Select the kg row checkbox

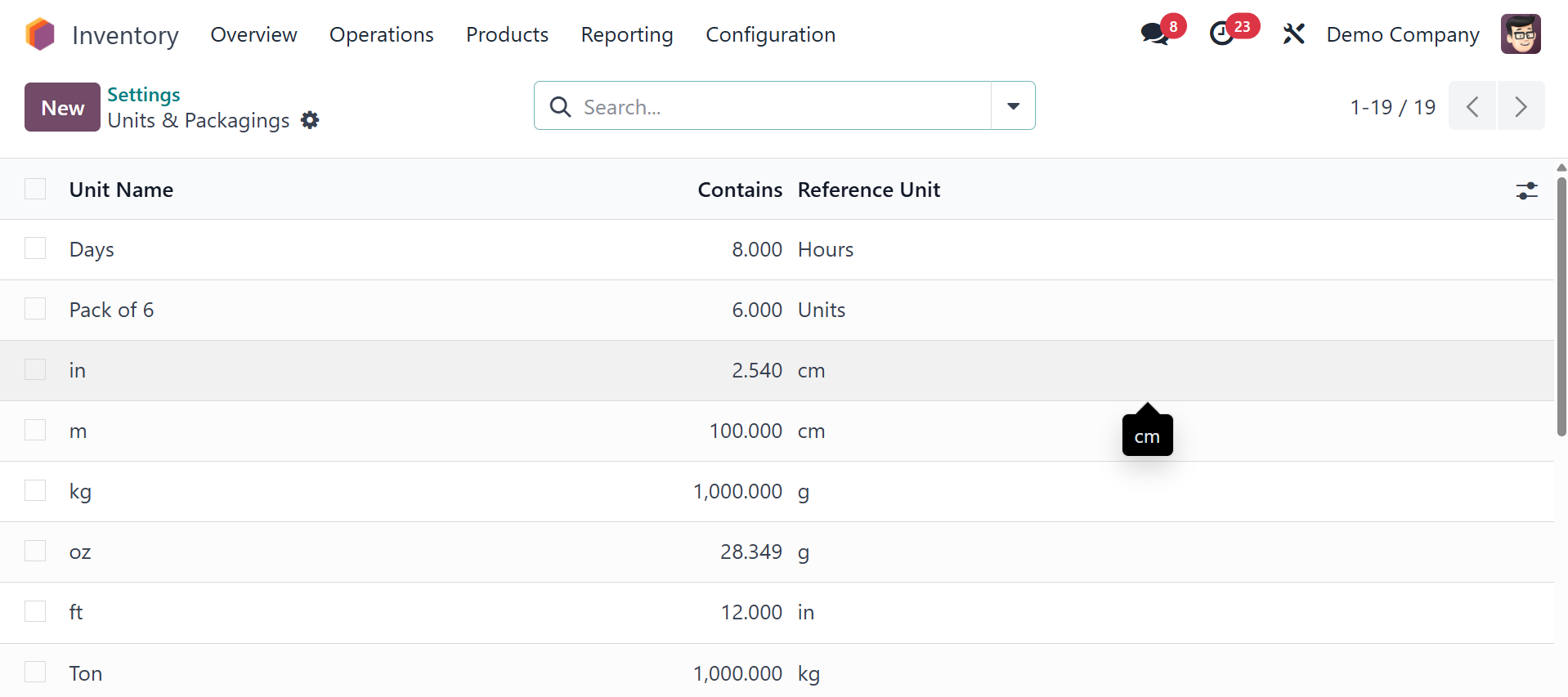point(35,490)
